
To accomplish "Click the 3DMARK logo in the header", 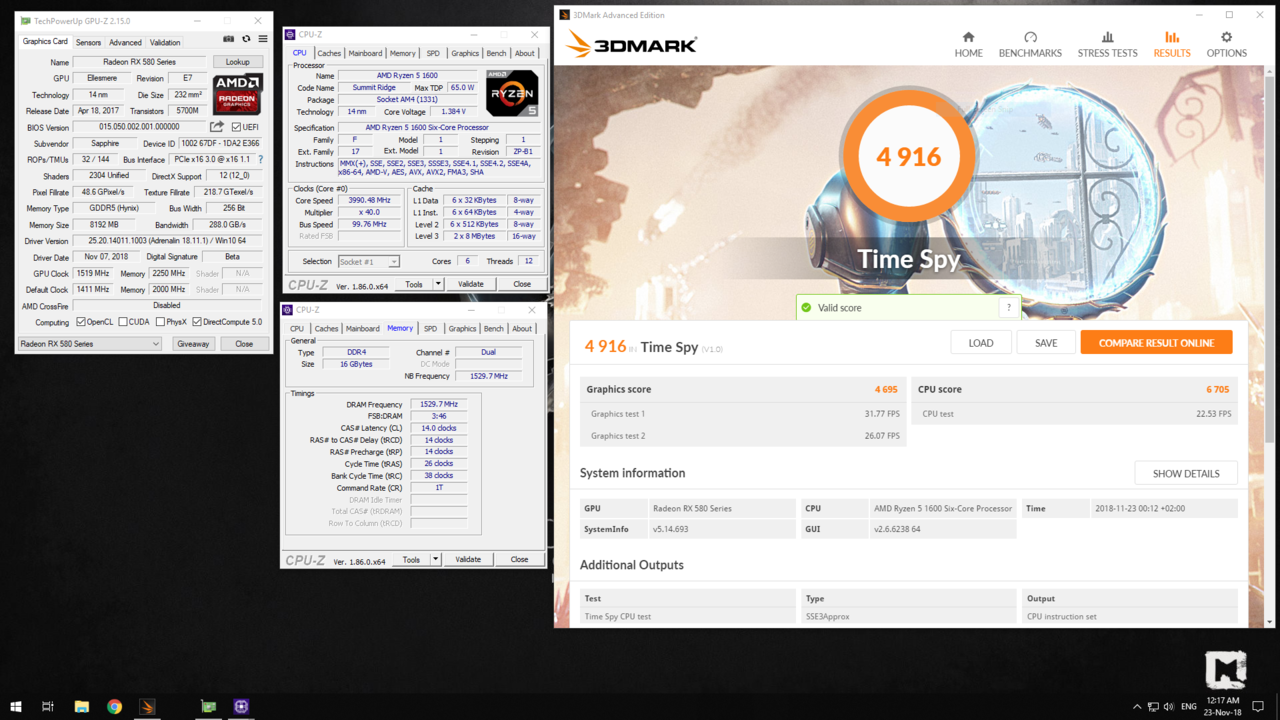I will point(631,44).
